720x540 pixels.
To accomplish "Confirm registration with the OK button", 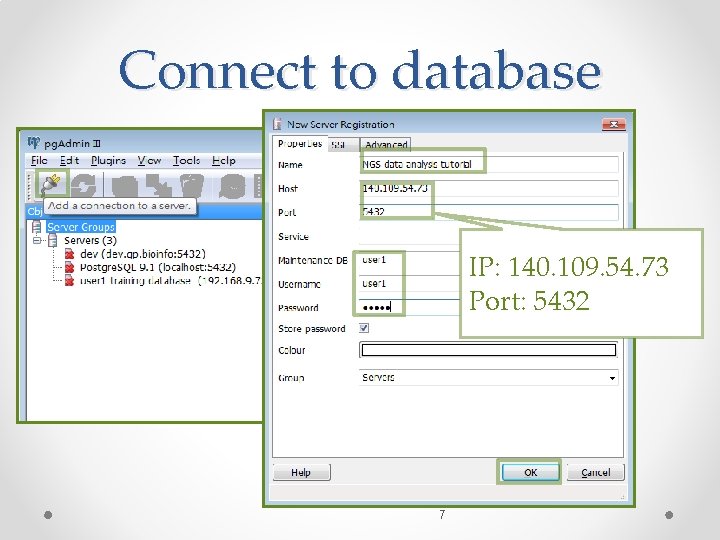I will coord(530,472).
